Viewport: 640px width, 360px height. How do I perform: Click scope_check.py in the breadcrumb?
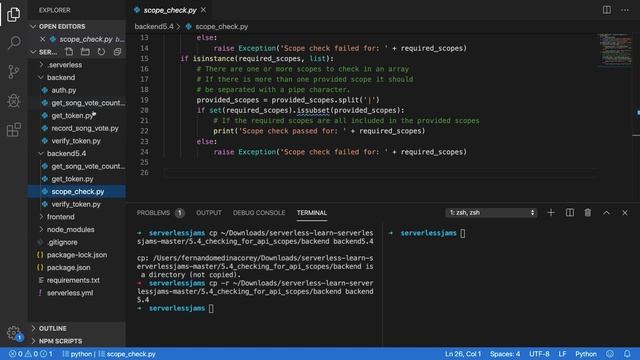[x=221, y=27]
